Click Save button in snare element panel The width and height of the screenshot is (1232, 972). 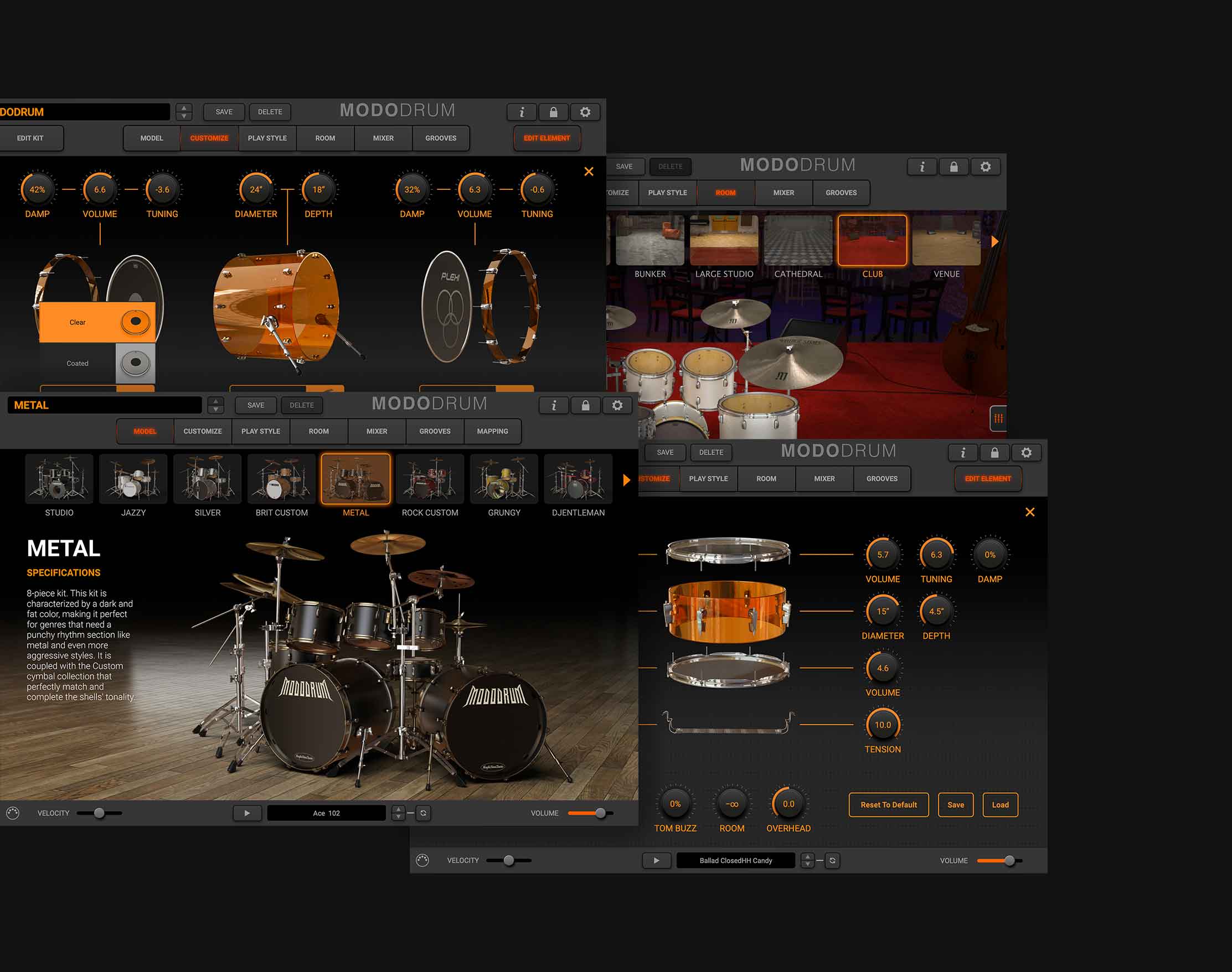pos(955,805)
